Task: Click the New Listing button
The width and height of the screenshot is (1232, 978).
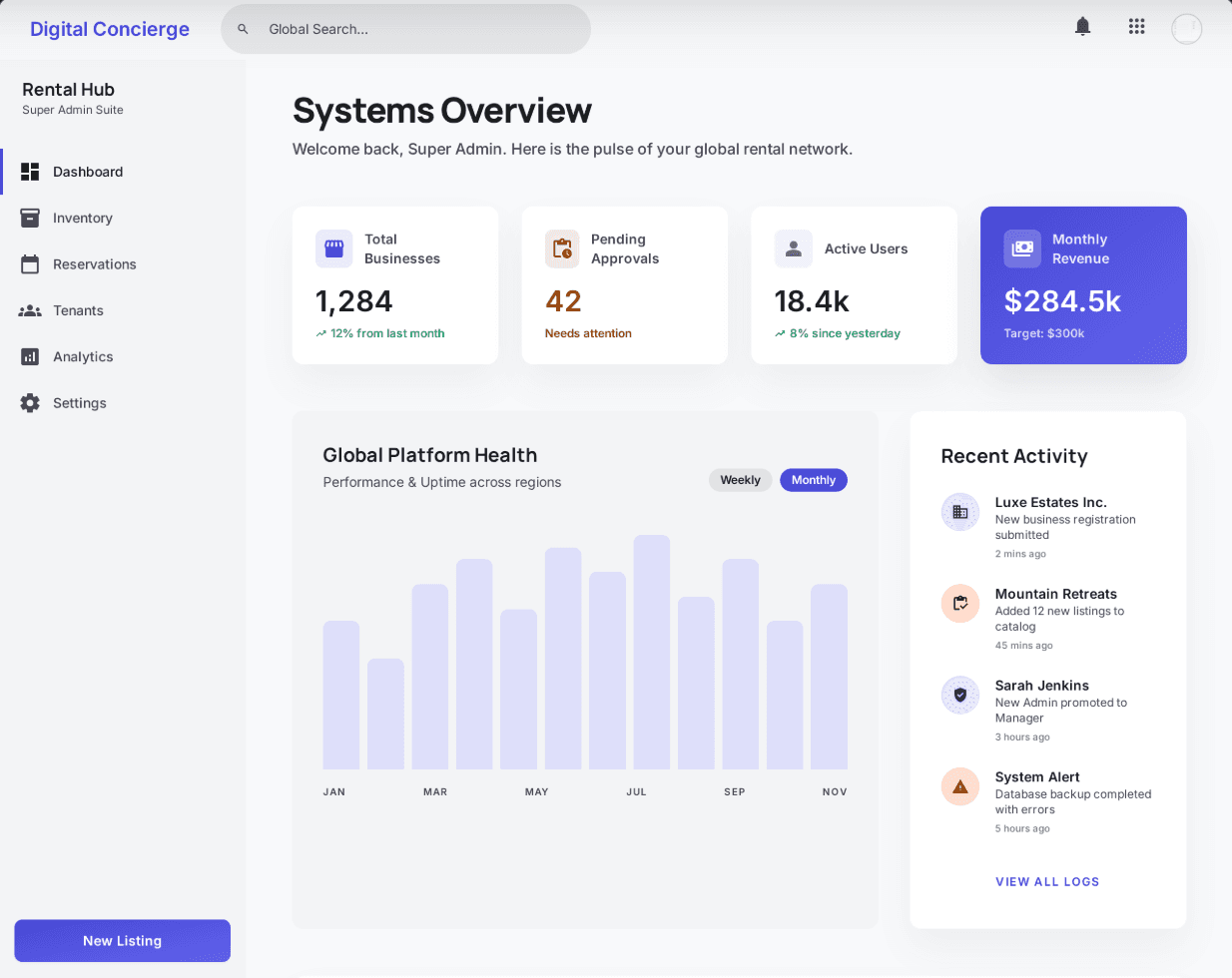Action: (122, 941)
